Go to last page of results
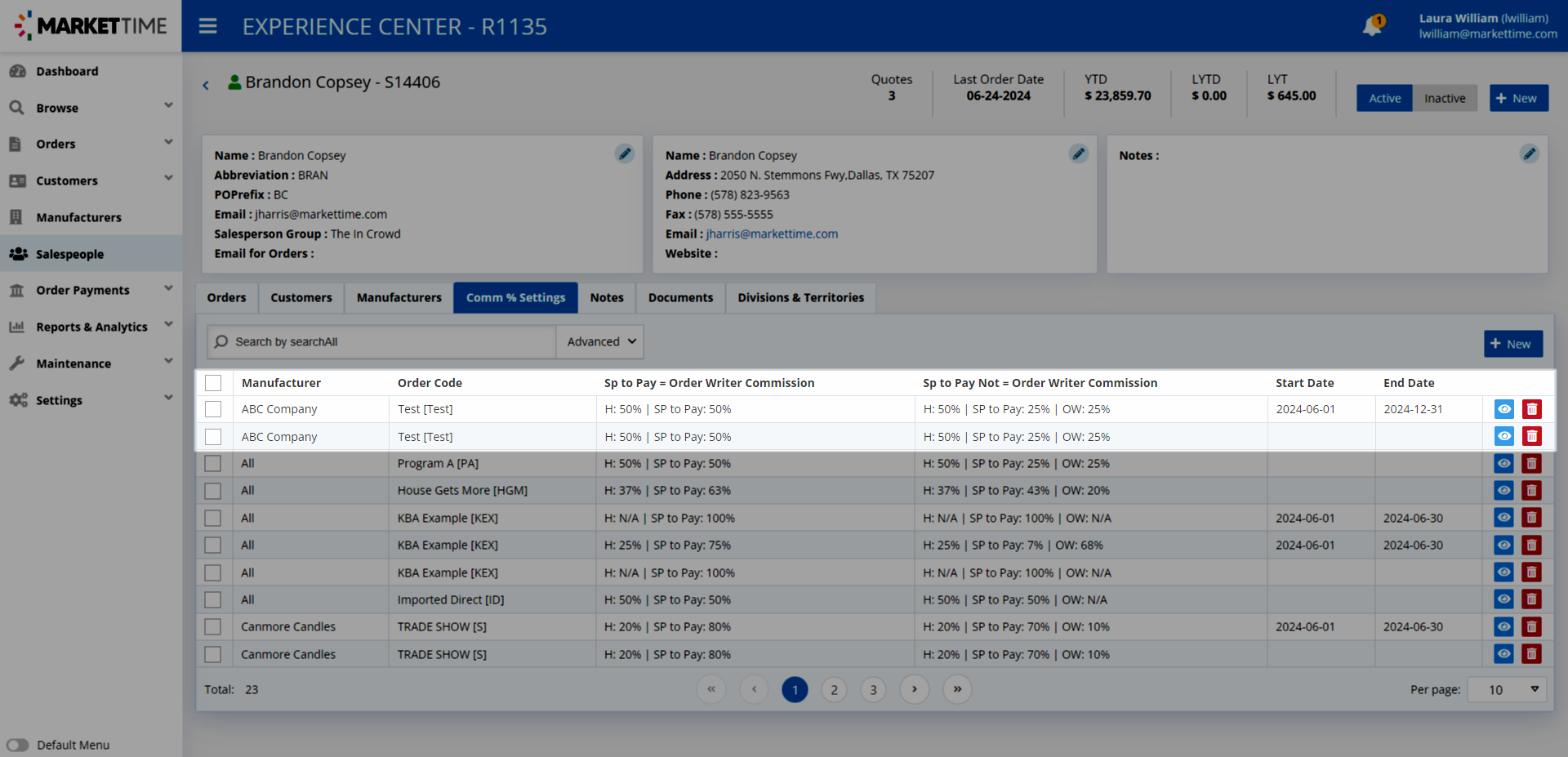The width and height of the screenshot is (1568, 757). [x=957, y=689]
